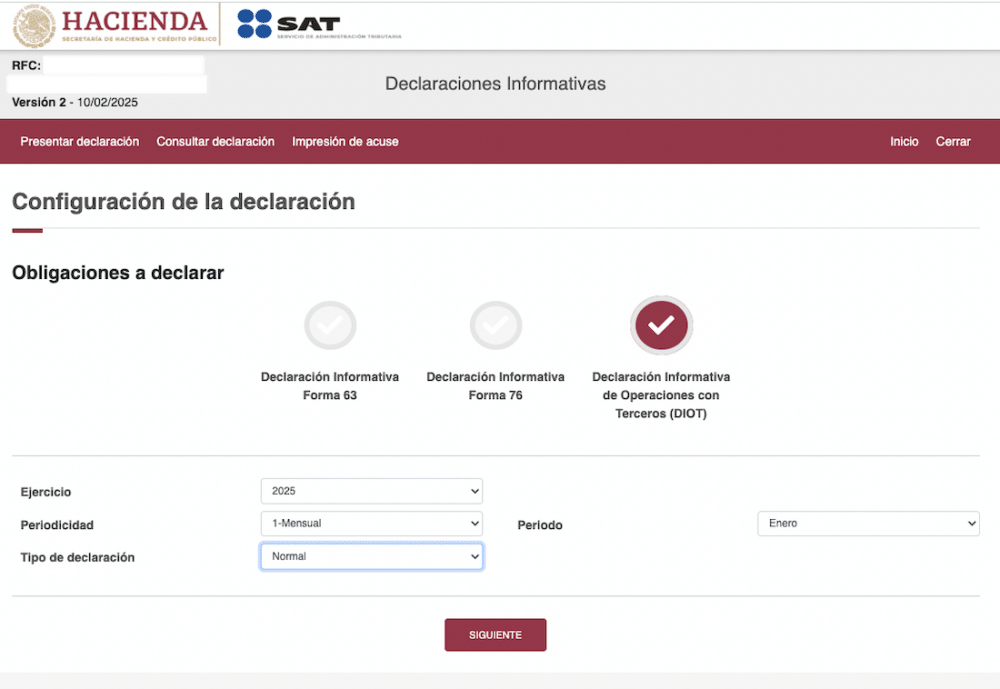The image size is (1000, 689).
Task: Open the Impresión de acuse menu
Action: [x=345, y=142]
